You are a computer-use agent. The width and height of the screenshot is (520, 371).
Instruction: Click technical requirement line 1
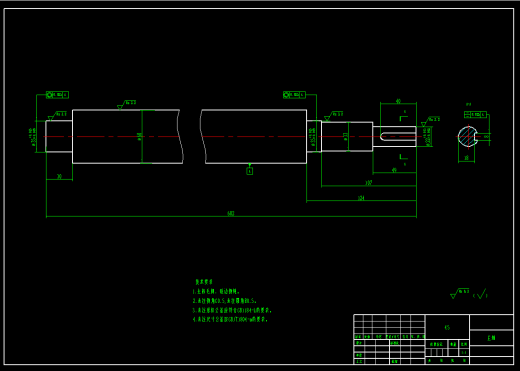[216, 291]
